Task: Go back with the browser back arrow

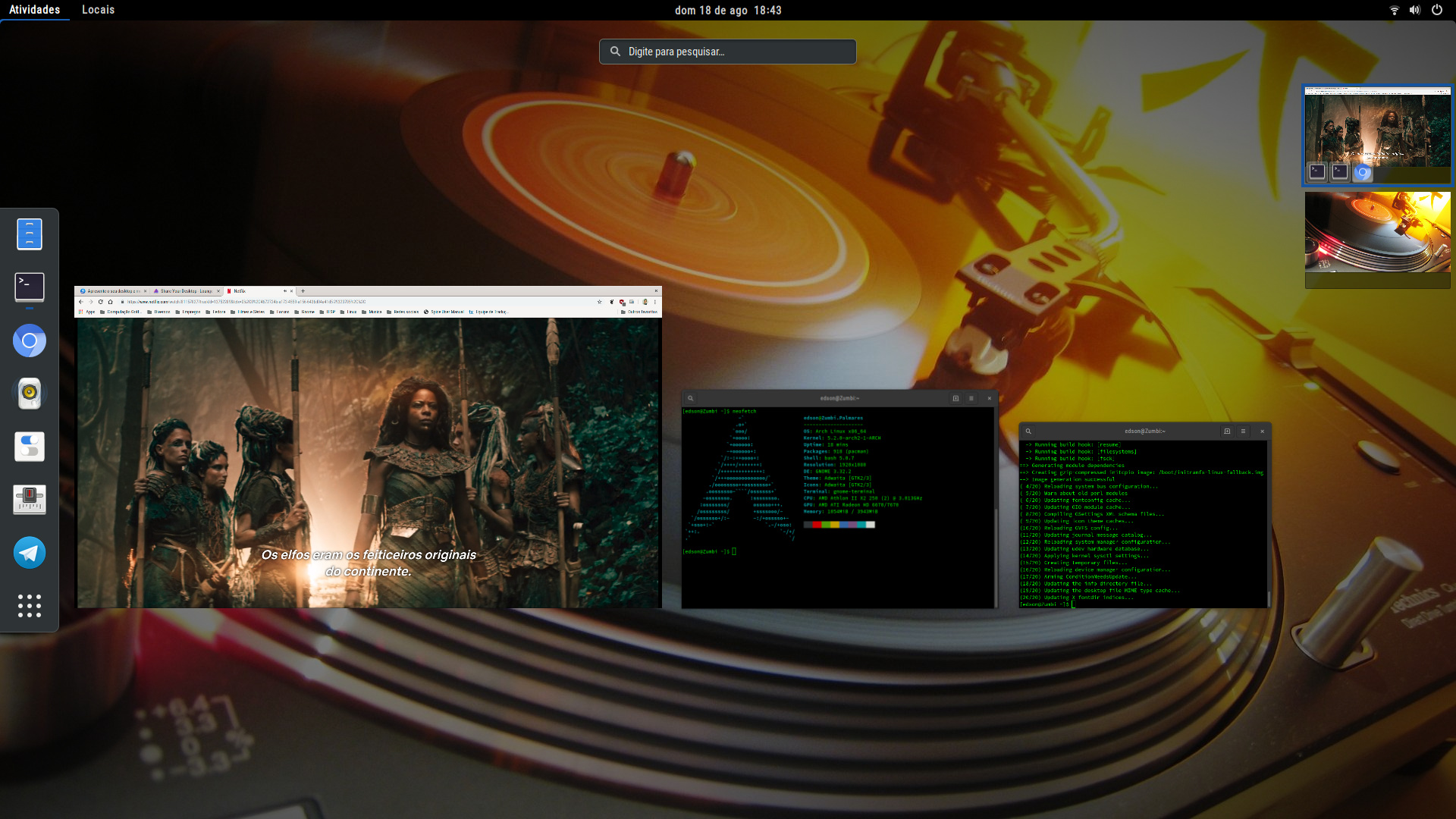Action: coord(81,302)
